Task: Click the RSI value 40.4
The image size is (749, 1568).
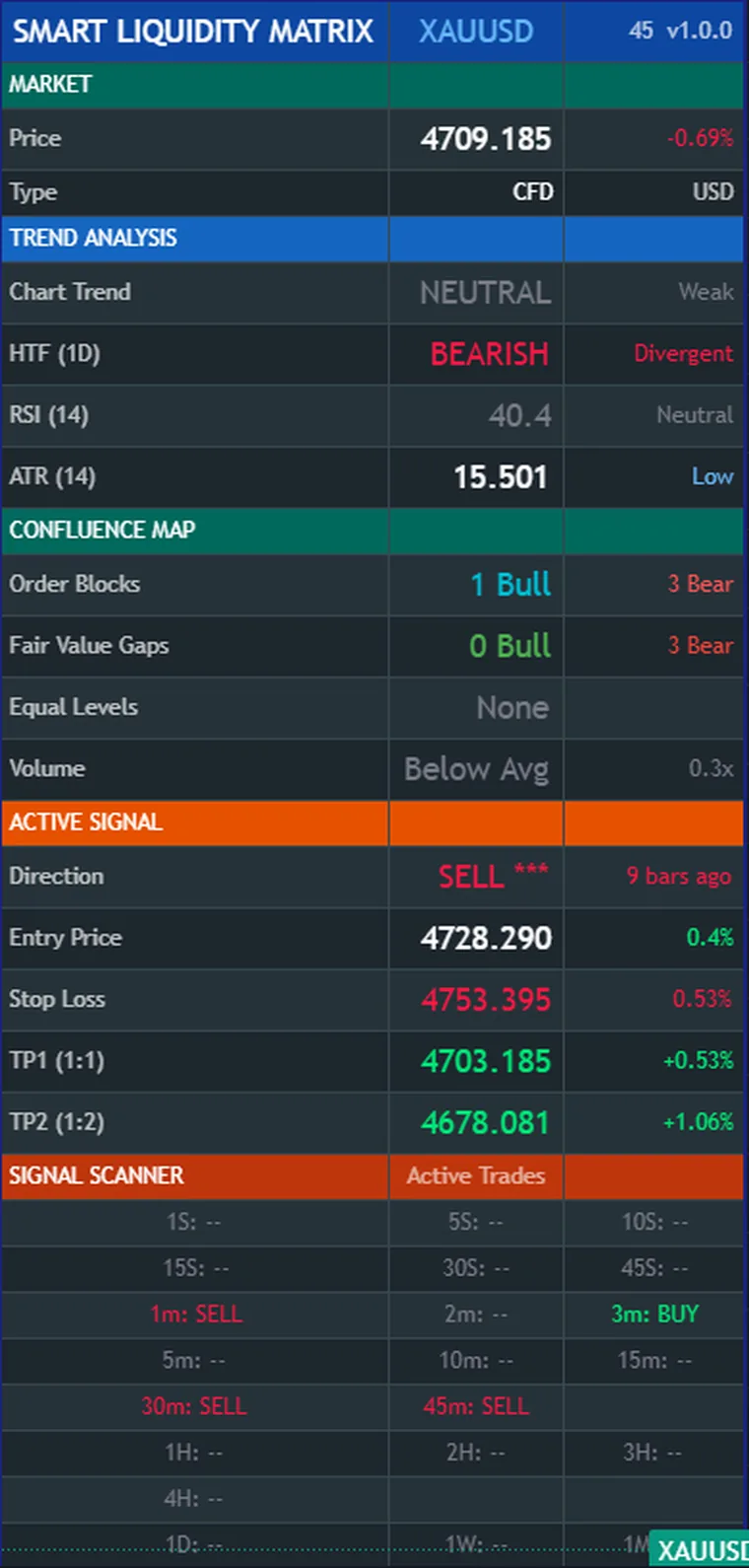Action: tap(520, 416)
